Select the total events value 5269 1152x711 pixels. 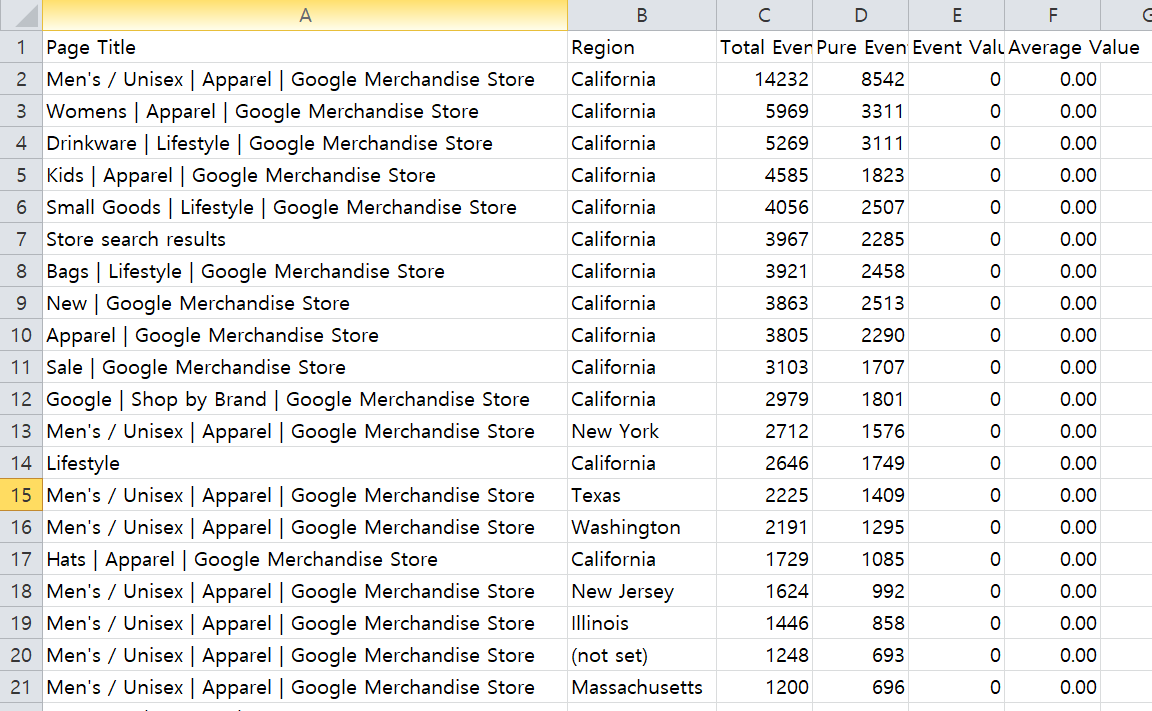(764, 143)
